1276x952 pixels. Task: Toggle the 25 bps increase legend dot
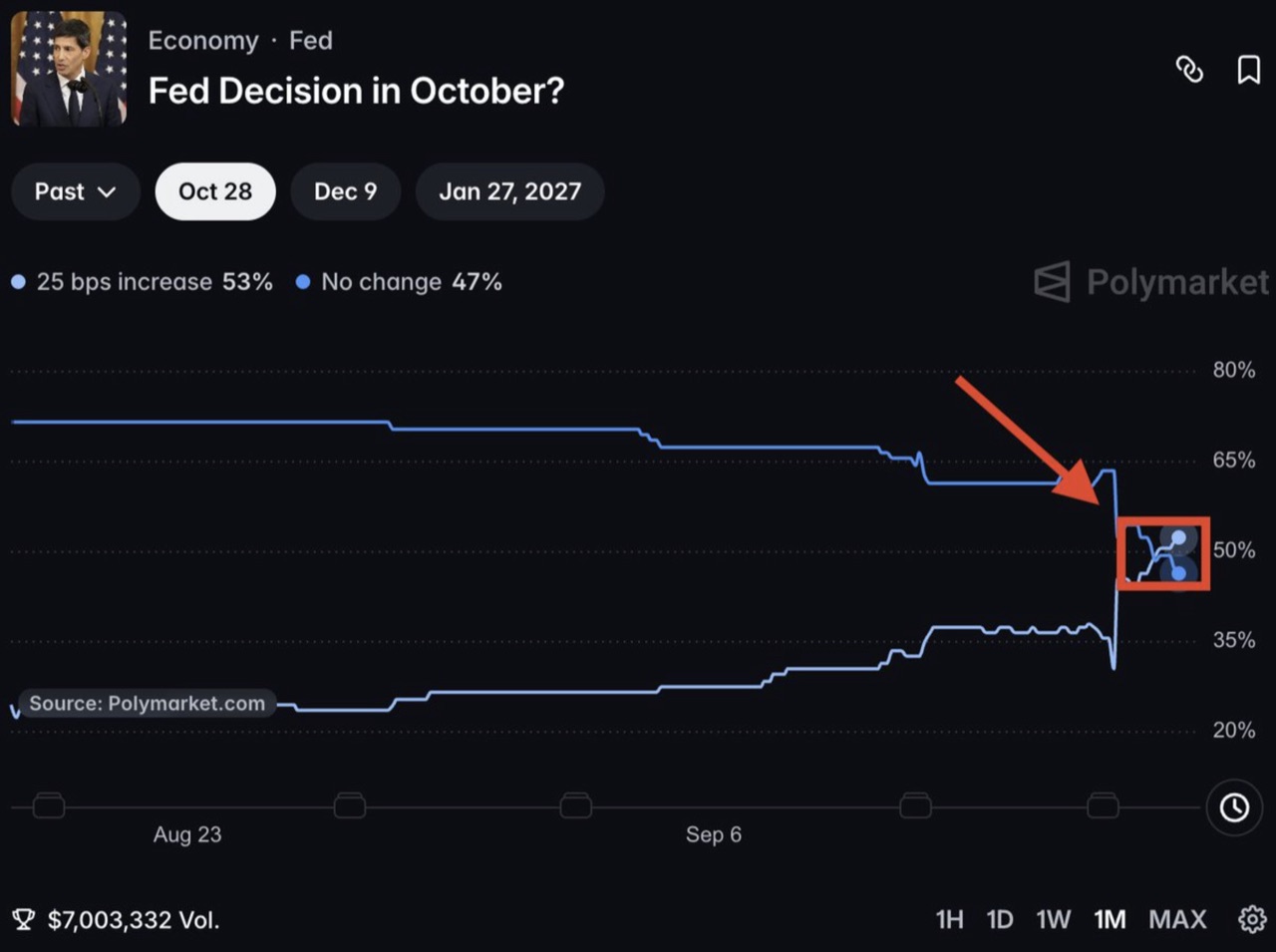pyautogui.click(x=18, y=282)
